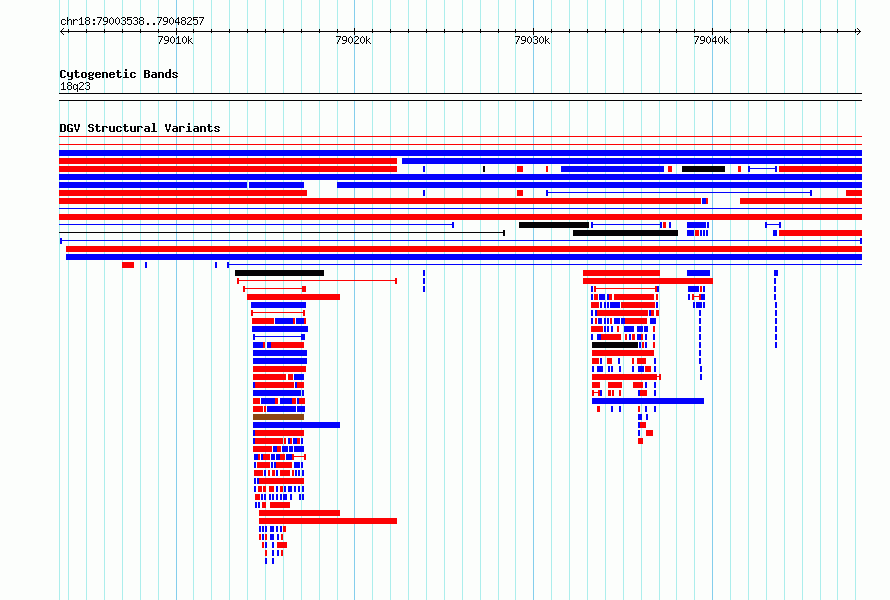The image size is (890, 600).
Task: Click the 79040k ruler label
Action: tap(711, 40)
